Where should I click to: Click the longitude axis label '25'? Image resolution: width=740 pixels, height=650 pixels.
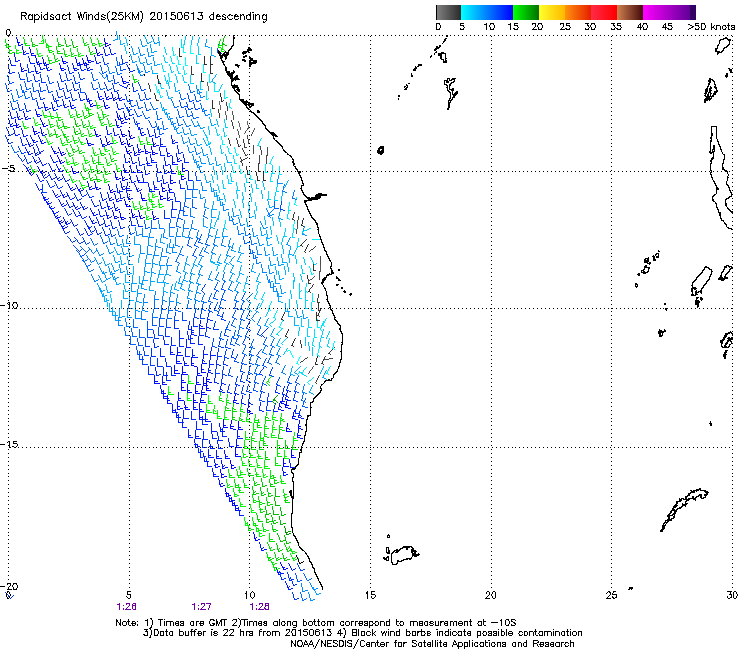pos(611,595)
